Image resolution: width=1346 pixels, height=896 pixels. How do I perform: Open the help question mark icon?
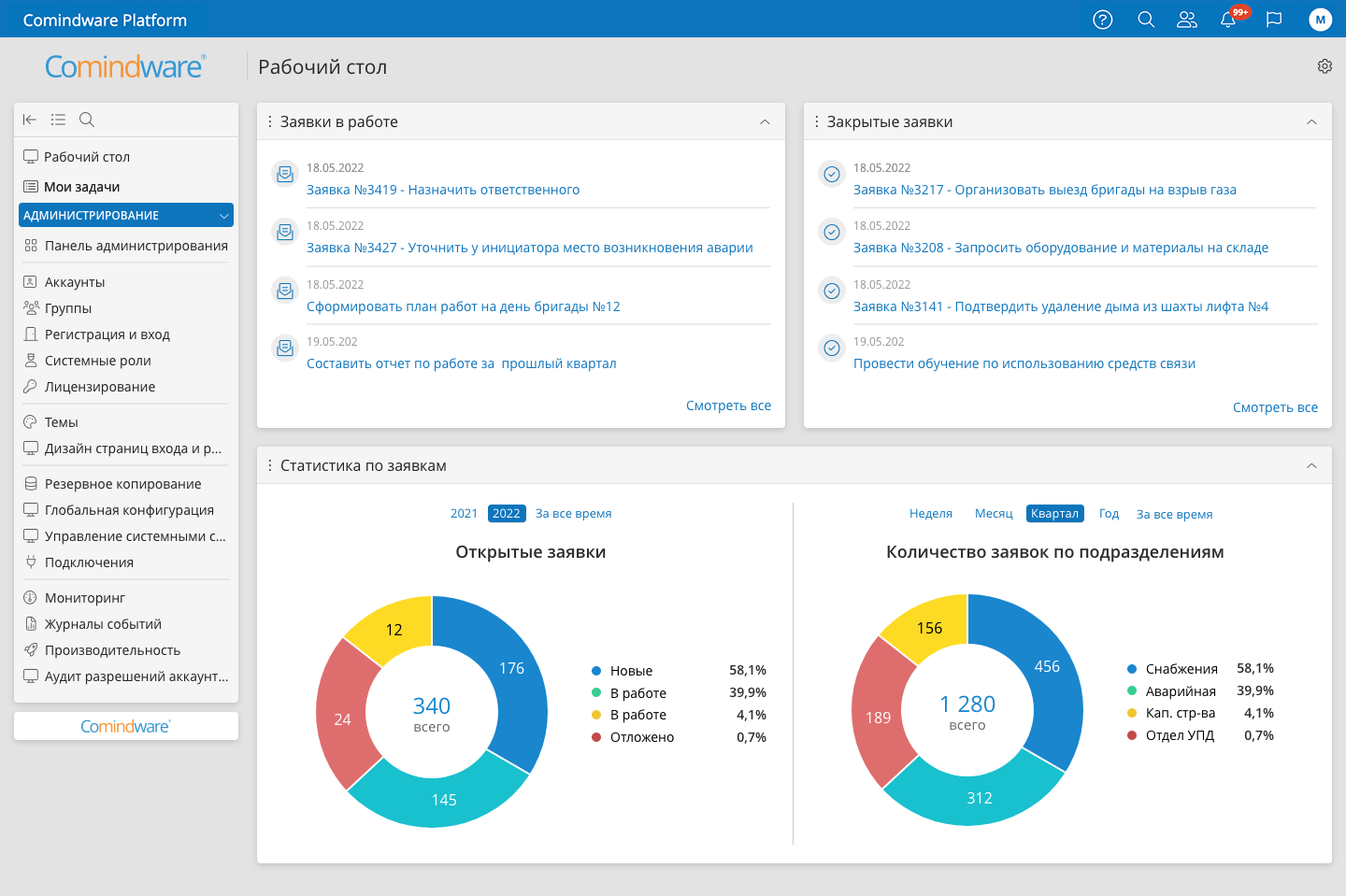click(1103, 20)
